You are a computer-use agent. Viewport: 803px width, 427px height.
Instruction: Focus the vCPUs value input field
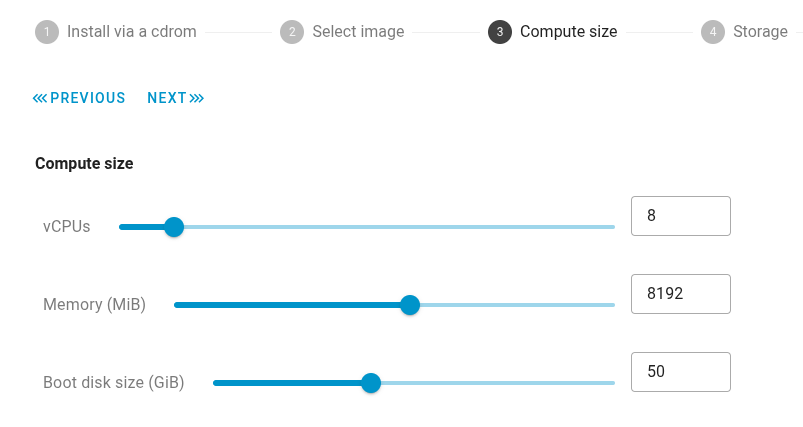(681, 216)
